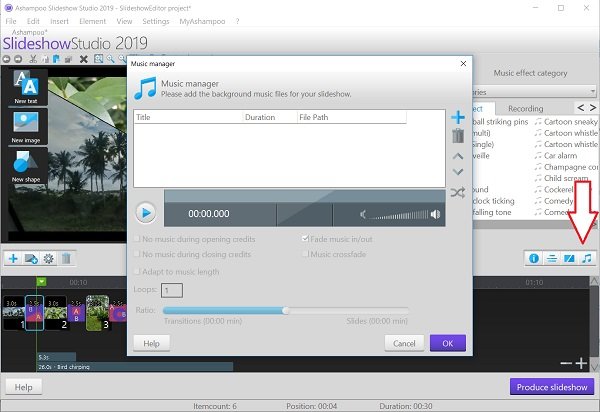The height and width of the screenshot is (412, 600).
Task: Click the Help button in main window
Action: tap(23, 387)
